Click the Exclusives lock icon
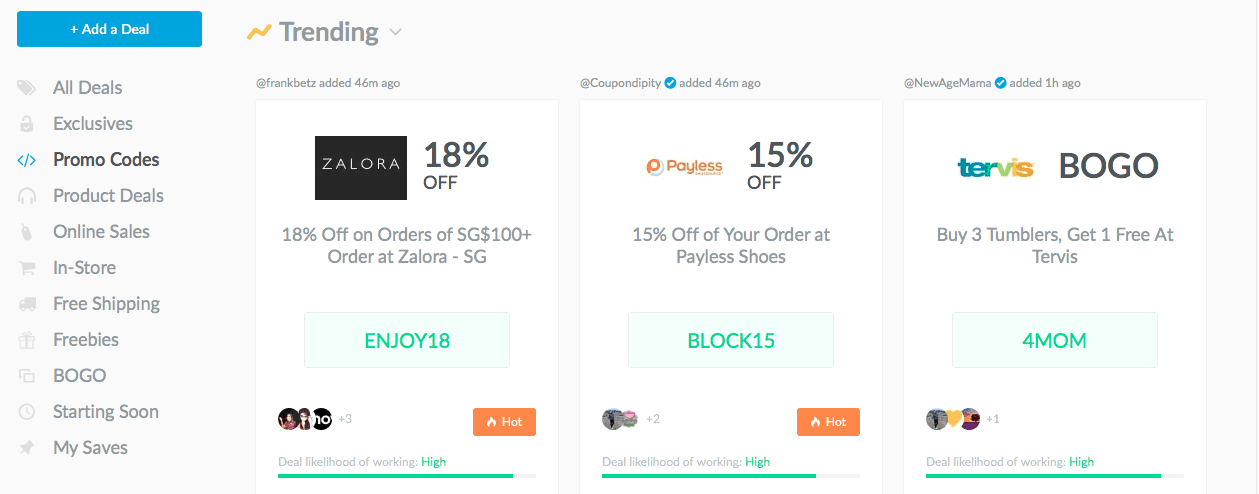The height and width of the screenshot is (494, 1259). 27,124
